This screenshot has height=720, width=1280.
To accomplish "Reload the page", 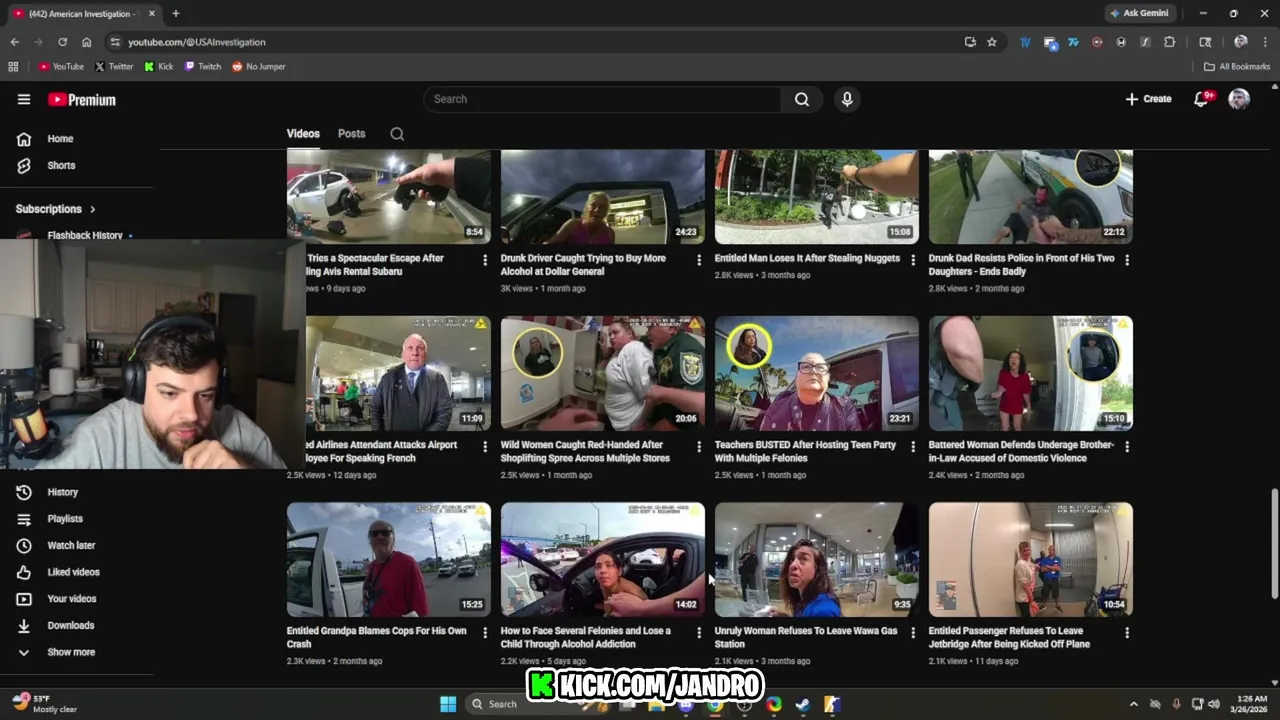I will pos(62,42).
